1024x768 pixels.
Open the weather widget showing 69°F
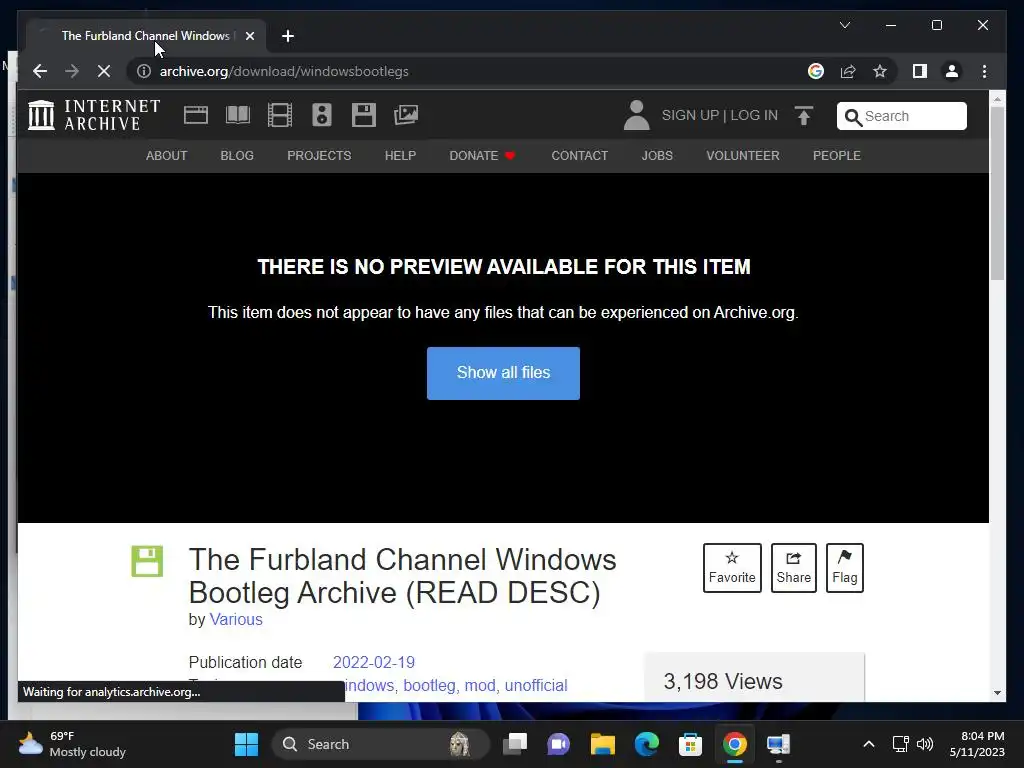point(72,744)
